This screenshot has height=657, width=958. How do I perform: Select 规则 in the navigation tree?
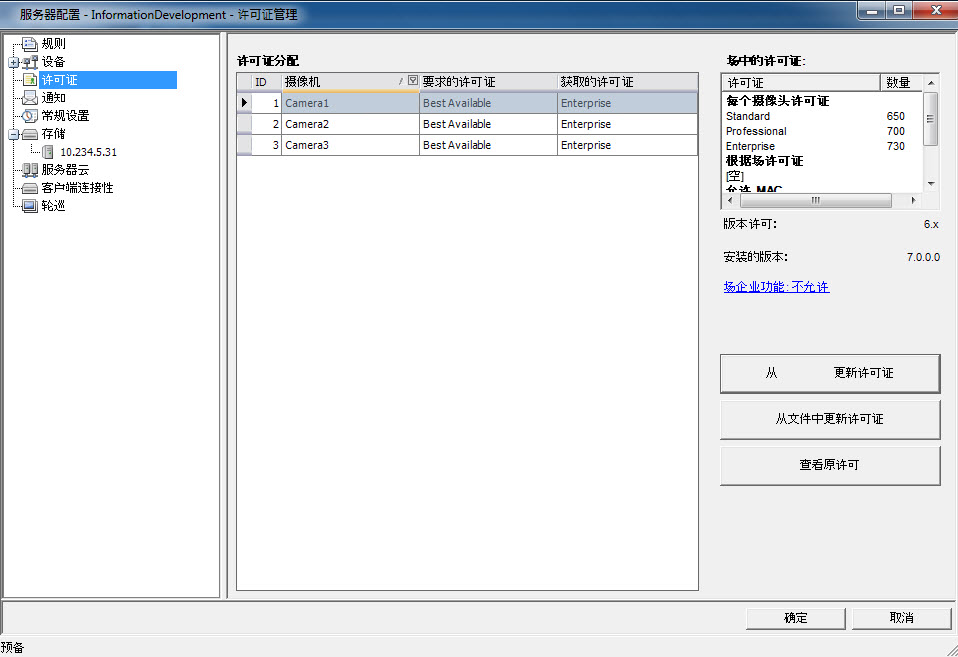point(53,43)
